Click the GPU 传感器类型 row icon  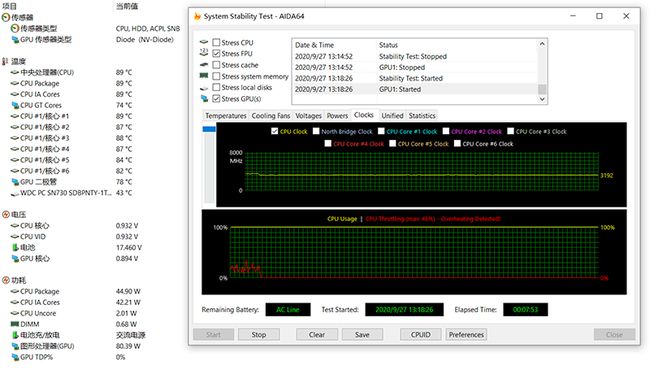tap(15, 39)
